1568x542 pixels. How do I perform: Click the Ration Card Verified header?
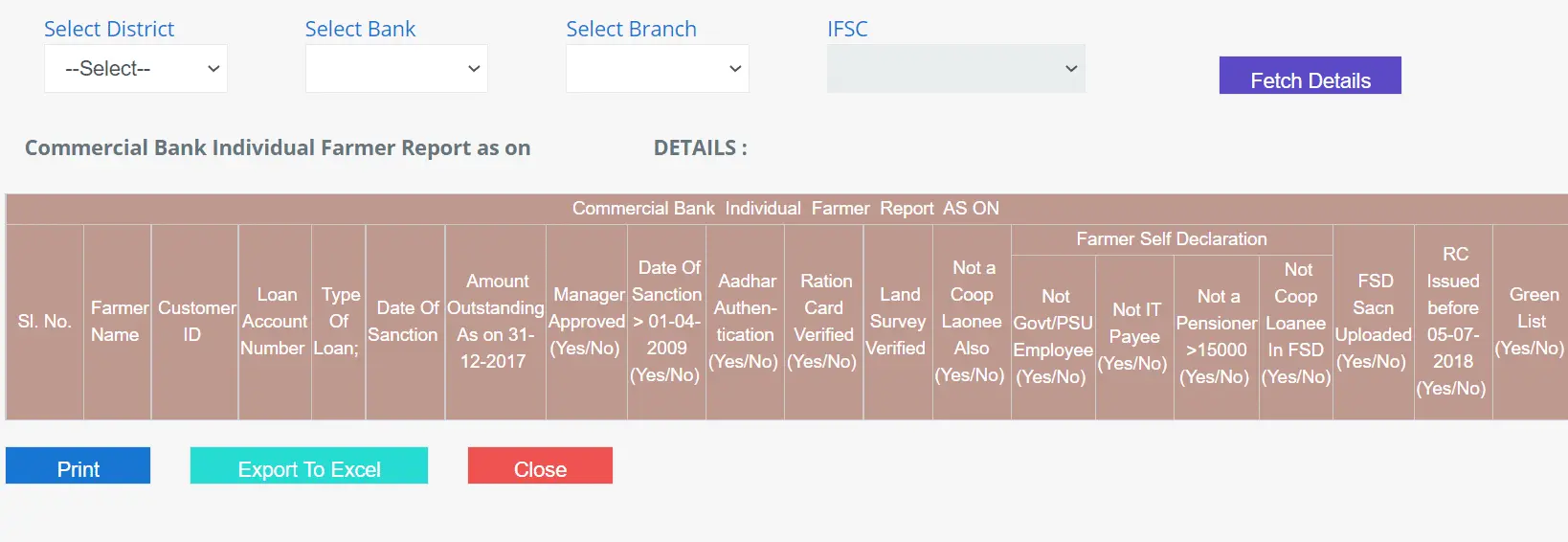[823, 322]
